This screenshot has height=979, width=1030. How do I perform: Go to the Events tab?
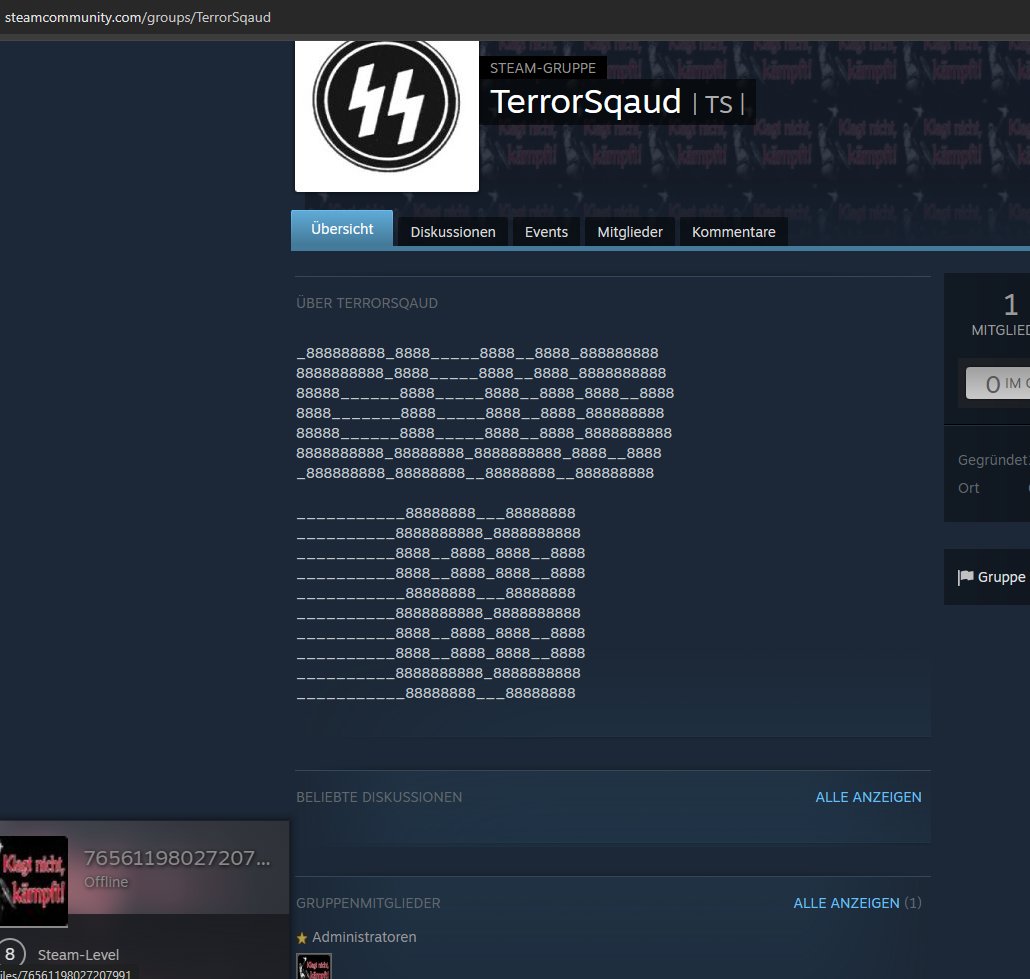click(x=546, y=232)
